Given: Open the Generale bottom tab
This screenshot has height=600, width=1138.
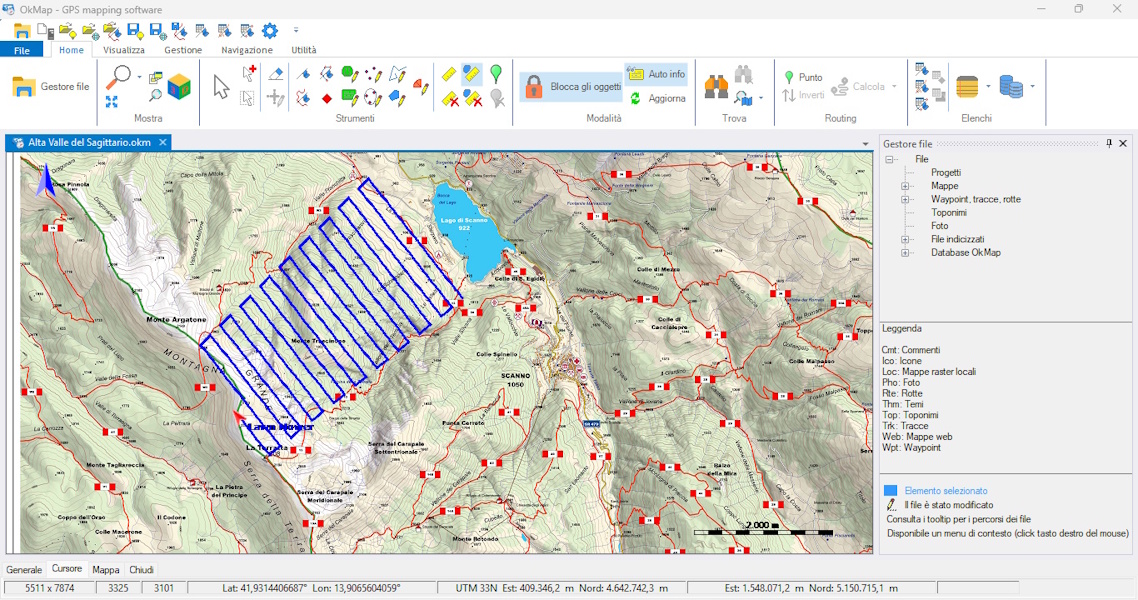Looking at the screenshot, I should pos(24,570).
